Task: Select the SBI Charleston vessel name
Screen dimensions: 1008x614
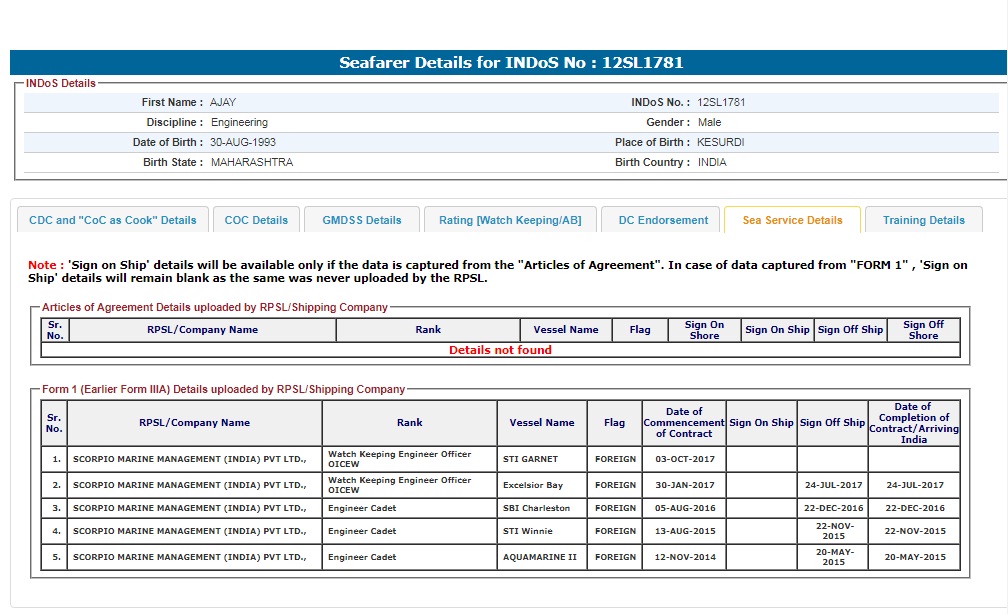Action: click(536, 507)
